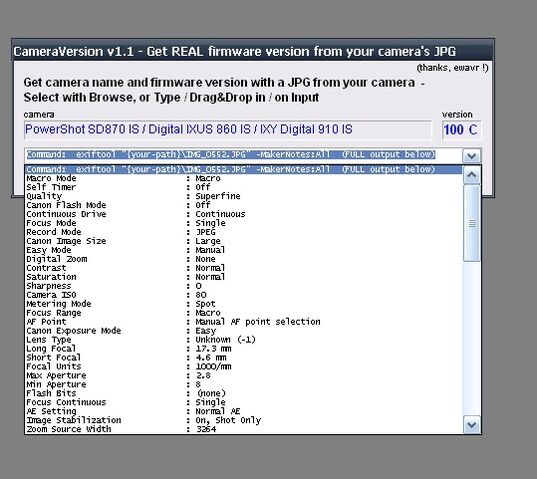This screenshot has height=479, width=537.
Task: Select the Canon Exposure Mode row
Action: point(243,331)
